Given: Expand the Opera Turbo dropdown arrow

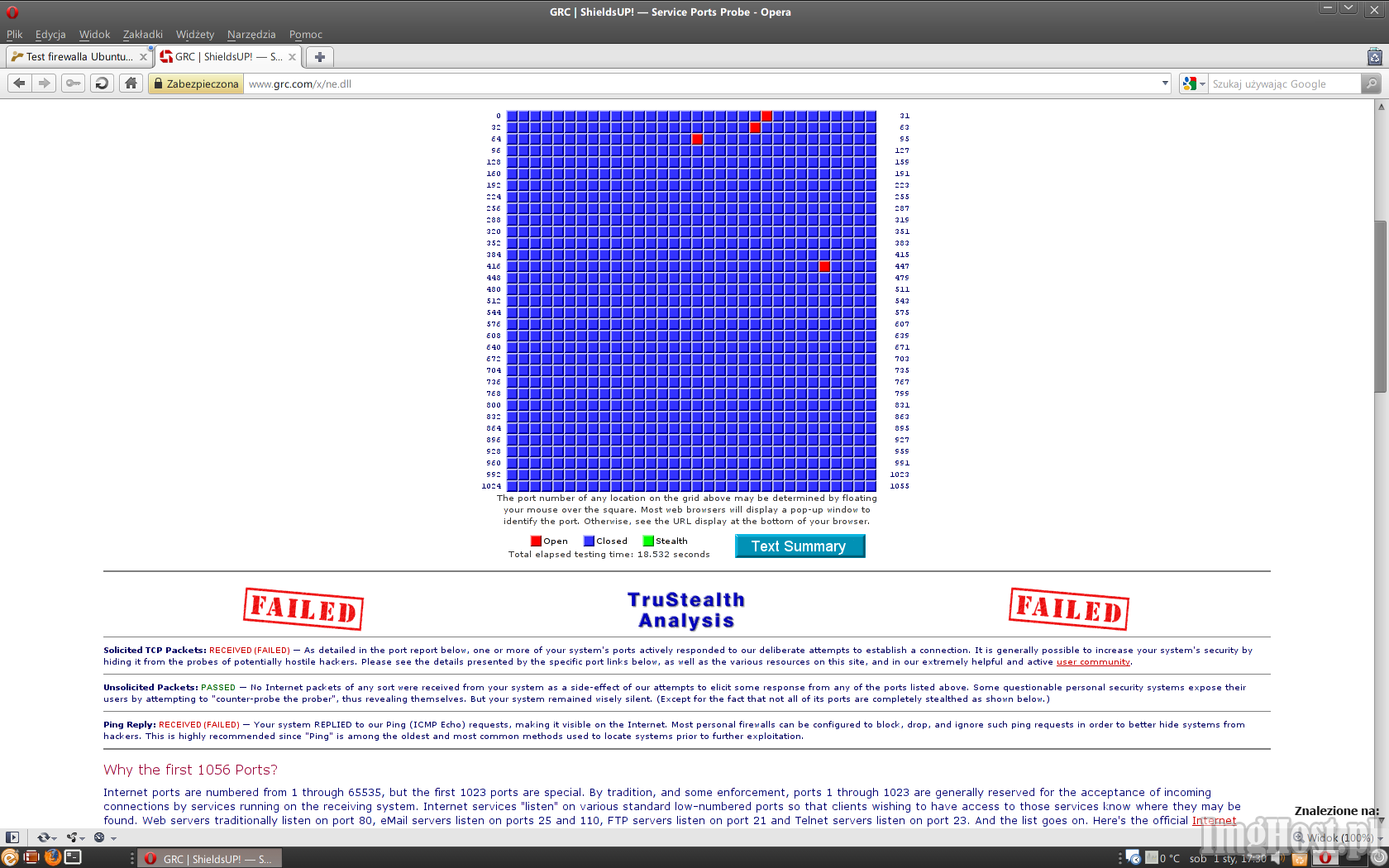Looking at the screenshot, I should (113, 838).
